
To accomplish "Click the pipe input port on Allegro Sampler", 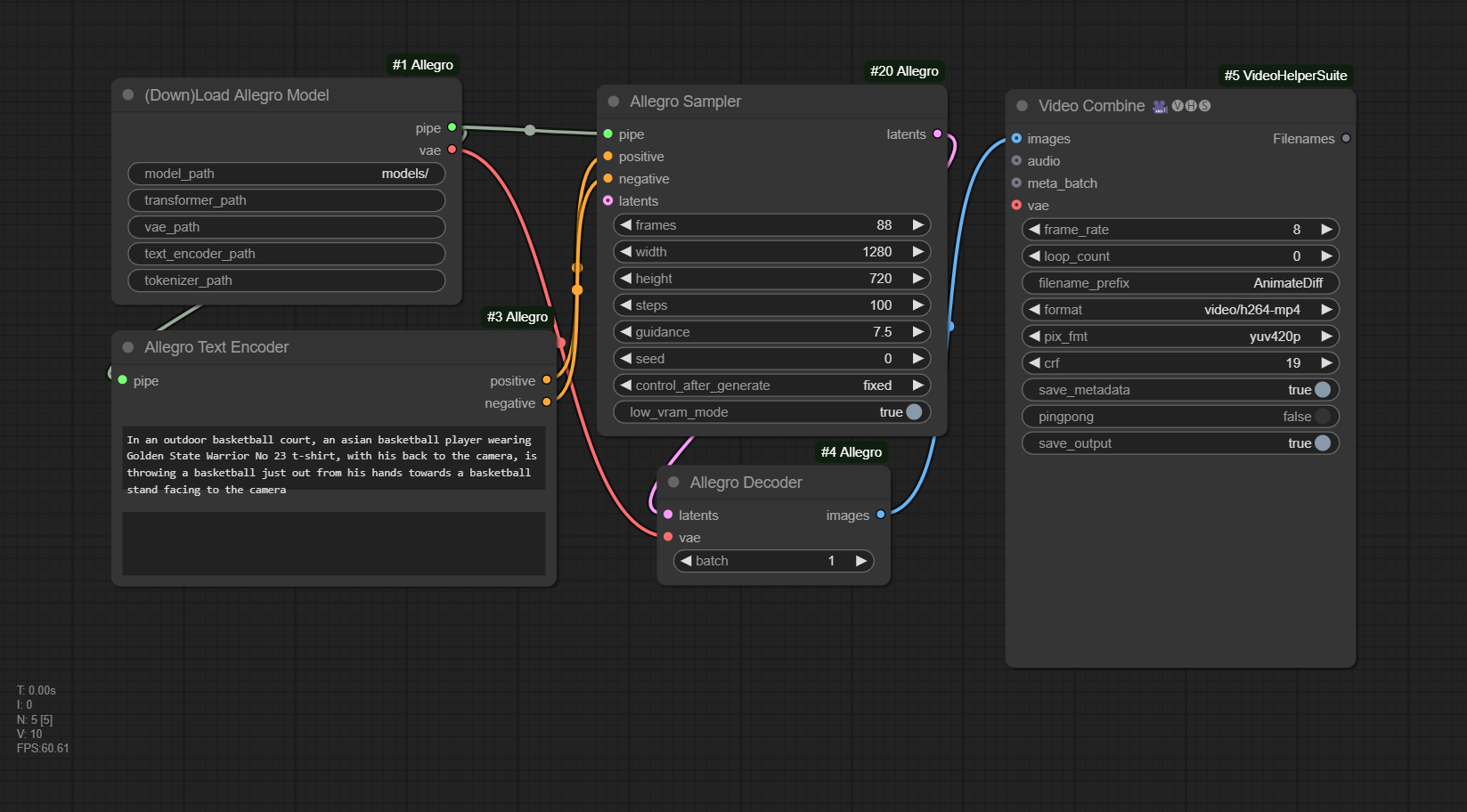I will coord(608,134).
